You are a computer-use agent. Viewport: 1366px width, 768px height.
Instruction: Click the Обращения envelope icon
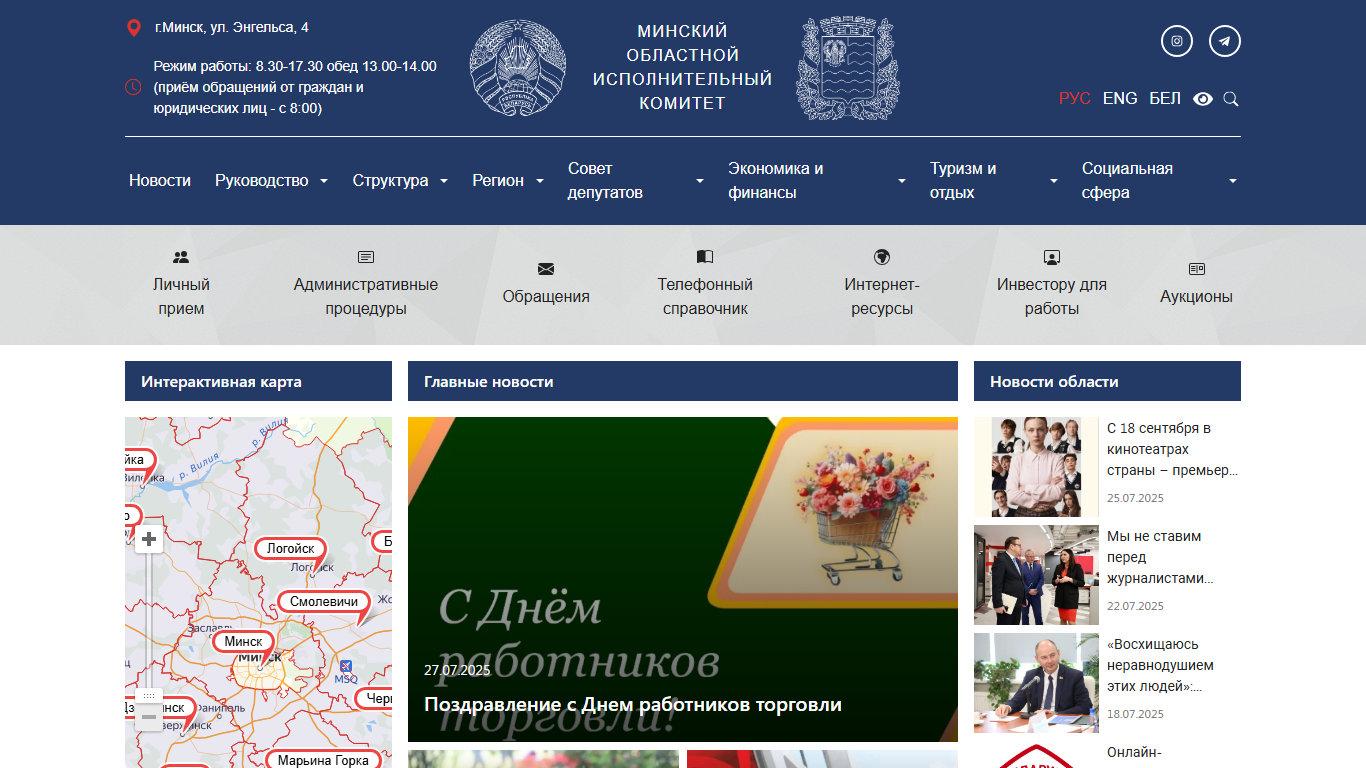click(x=546, y=269)
